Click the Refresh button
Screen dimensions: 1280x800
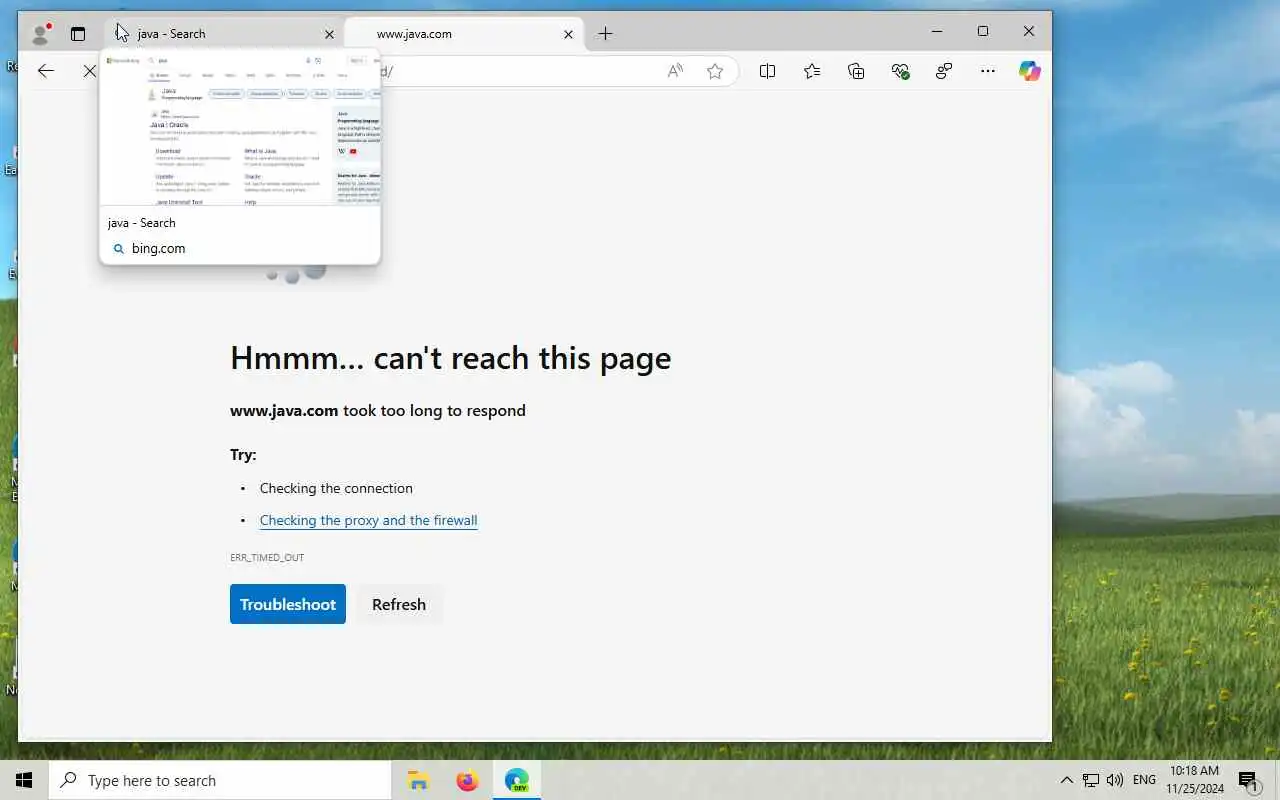tap(399, 604)
